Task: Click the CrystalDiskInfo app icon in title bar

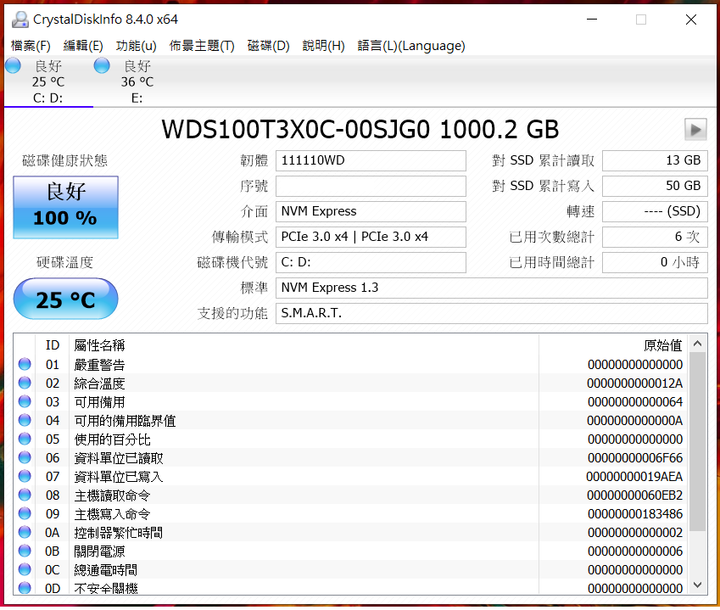Action: pos(20,19)
